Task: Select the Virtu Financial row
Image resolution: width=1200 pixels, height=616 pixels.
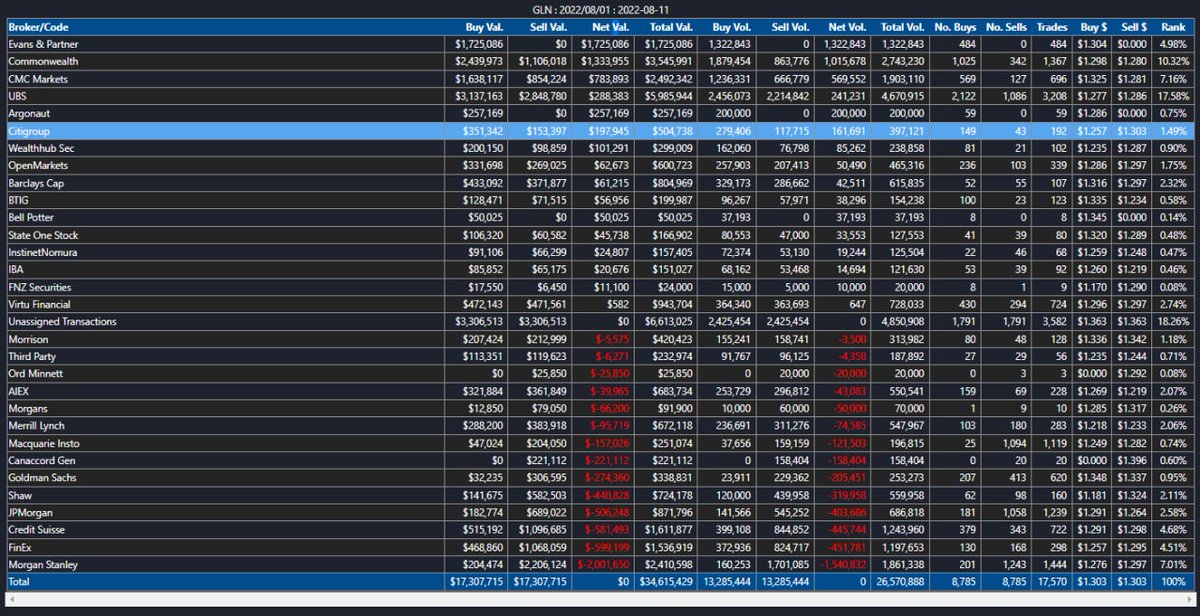Action: pos(598,304)
